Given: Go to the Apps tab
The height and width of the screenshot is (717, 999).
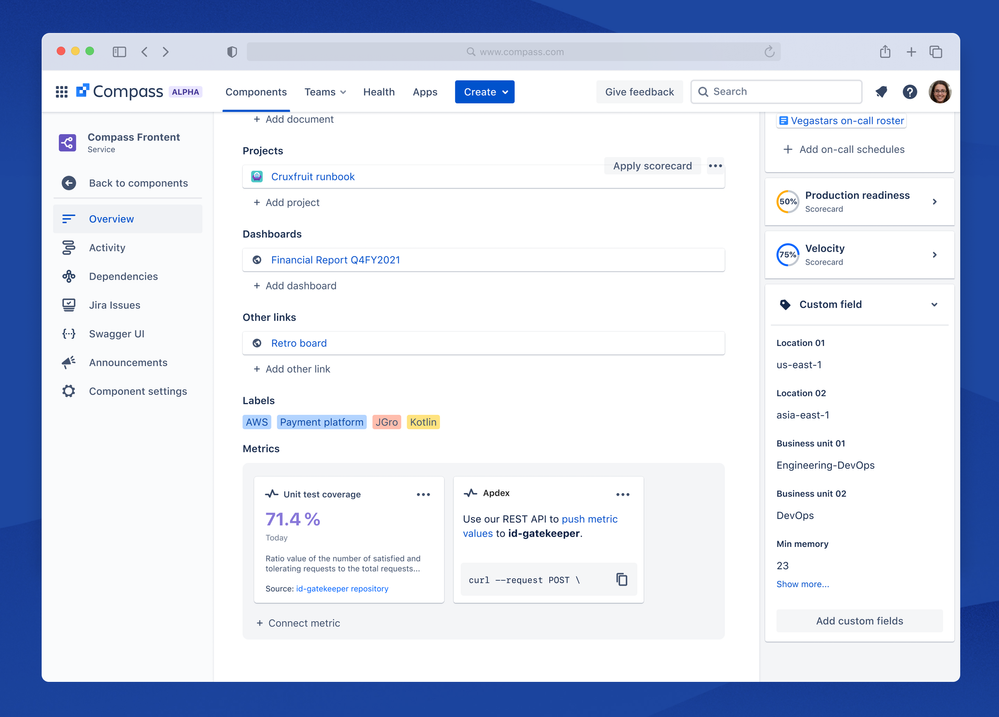Looking at the screenshot, I should click(x=425, y=92).
